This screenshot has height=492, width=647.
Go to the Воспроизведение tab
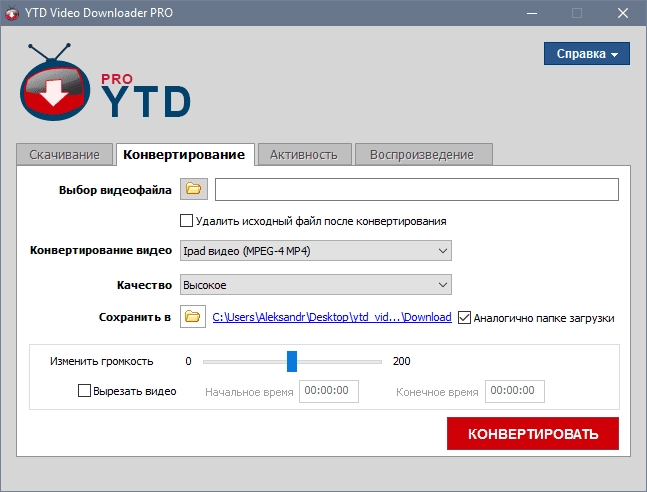tap(424, 155)
